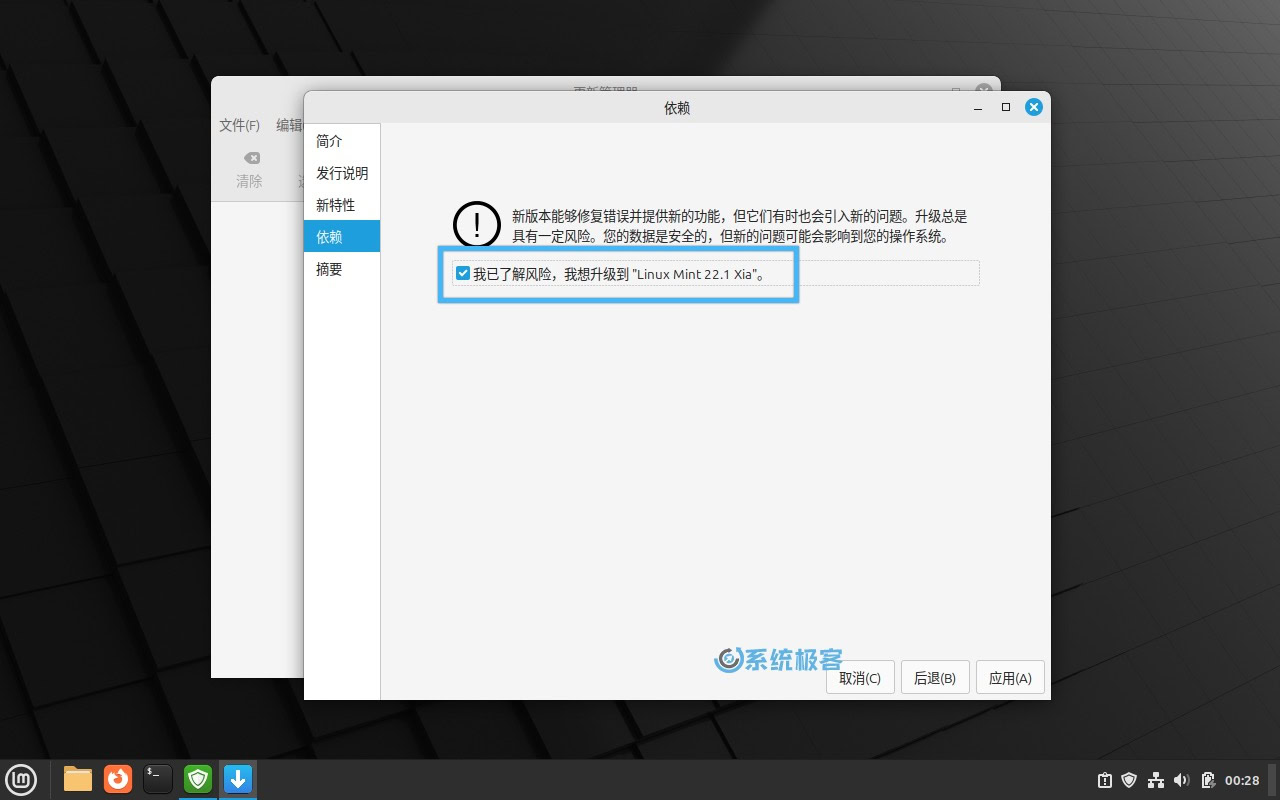Close the 依赖 dialog window

click(1034, 107)
